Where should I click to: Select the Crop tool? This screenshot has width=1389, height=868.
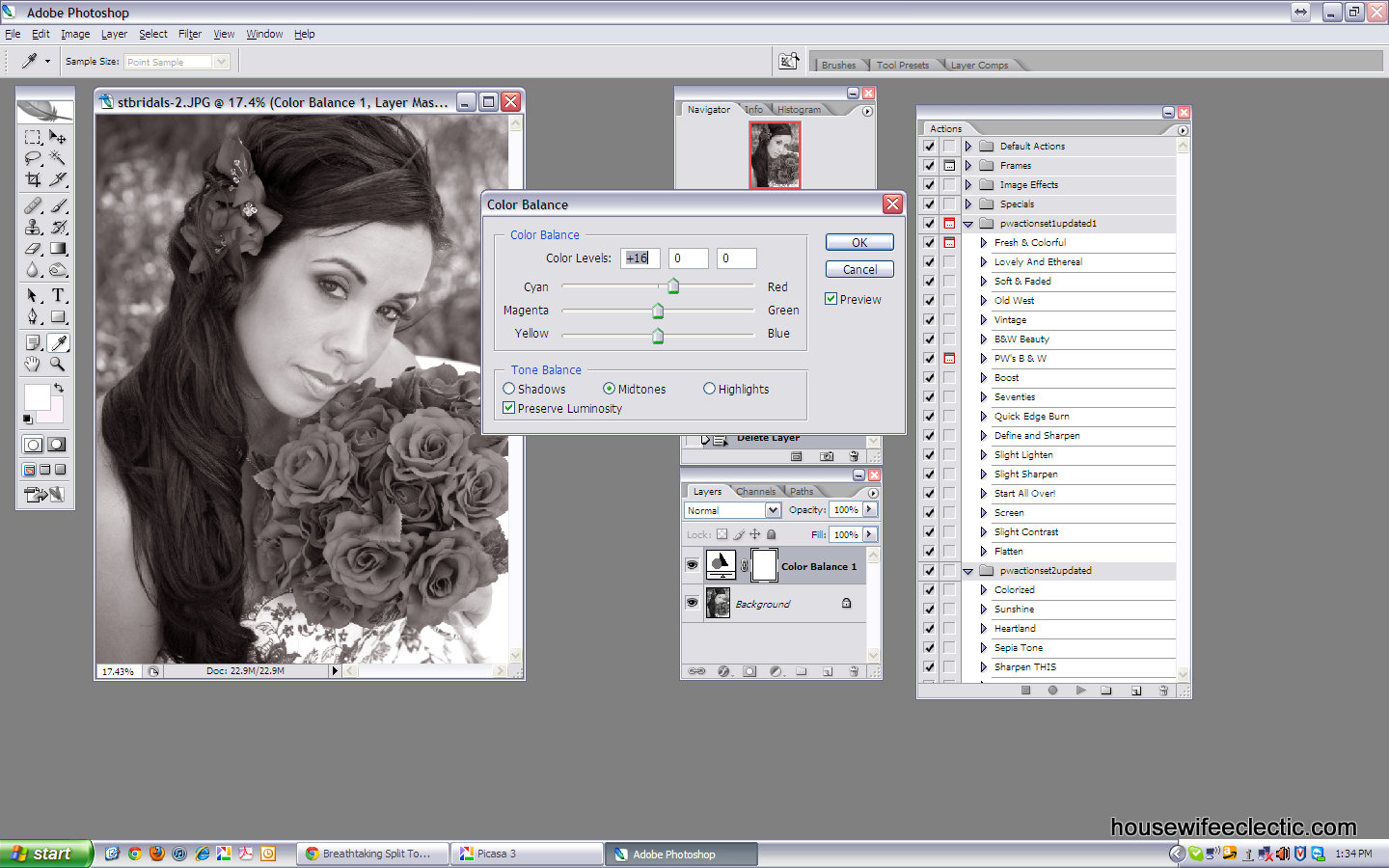[x=33, y=179]
